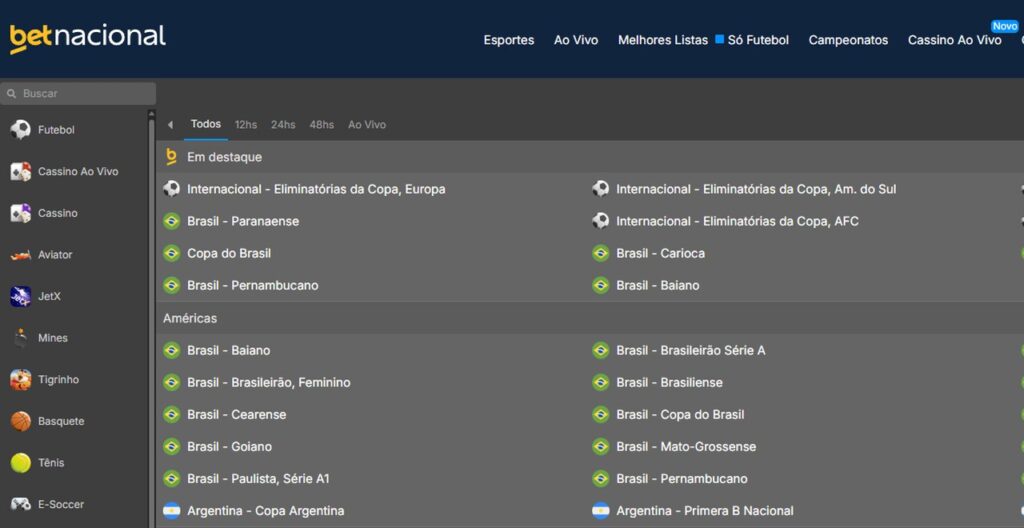Click Brazil flag beside Brasil - Goiano
Screen dimensions: 1024x528
[172, 446]
